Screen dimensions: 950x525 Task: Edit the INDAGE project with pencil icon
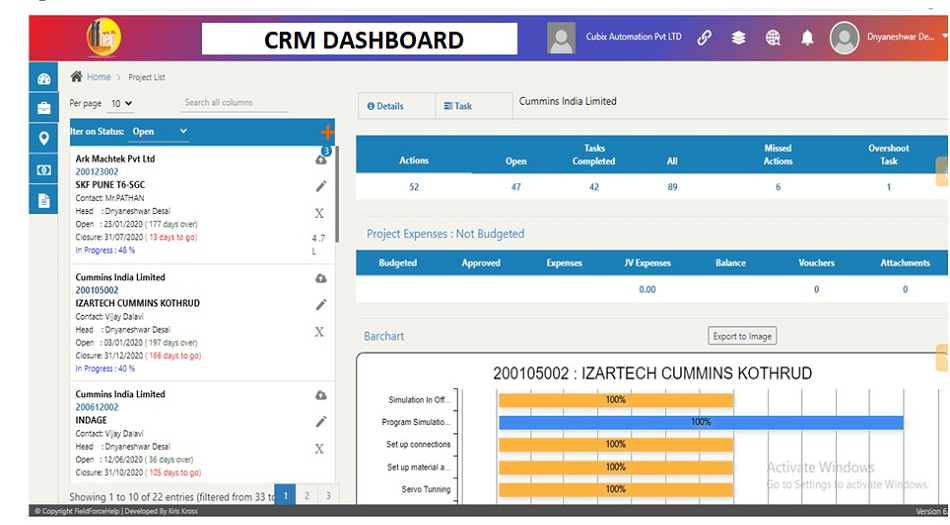point(321,421)
